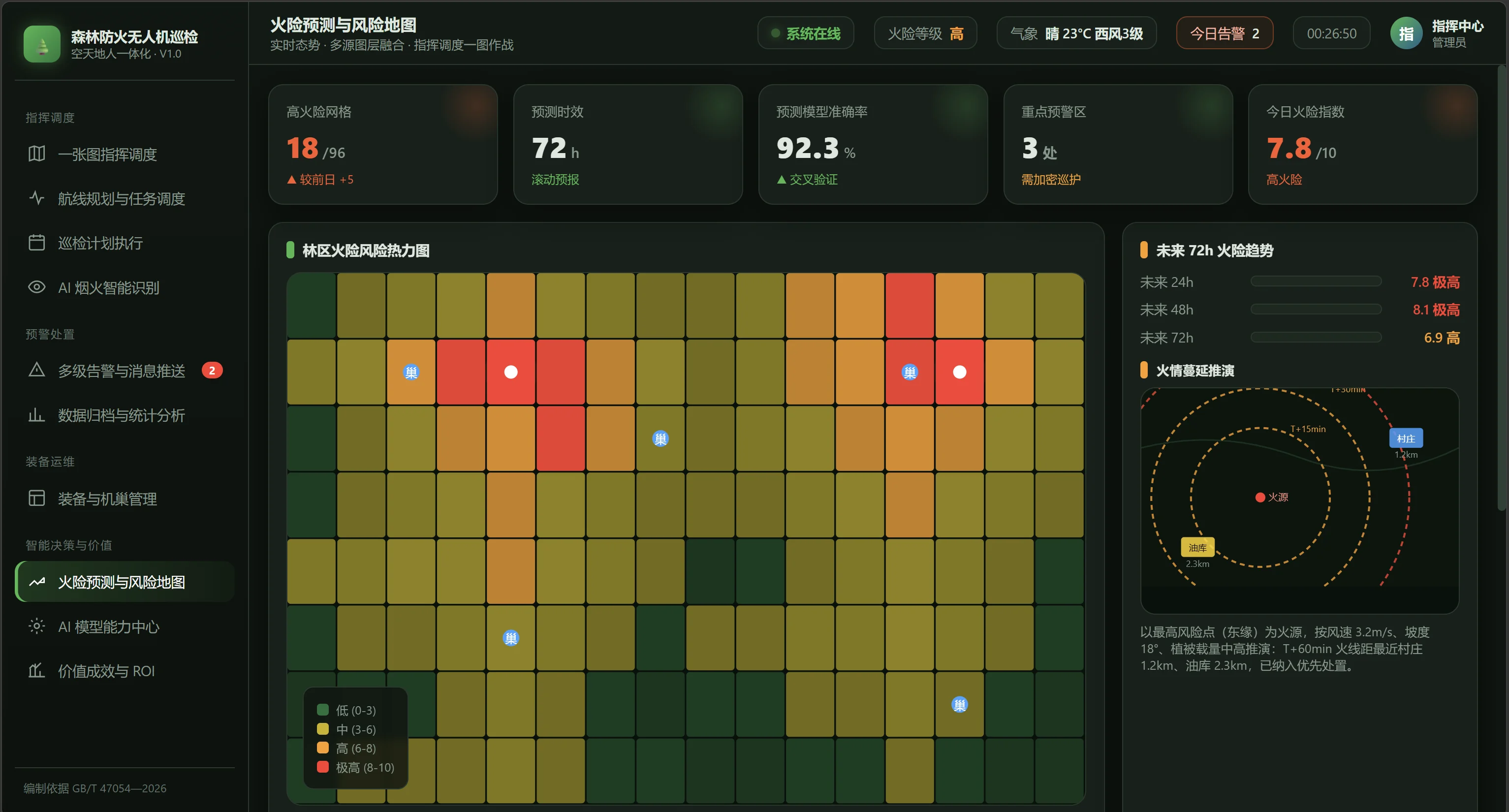
Task: Go to 巡检计划执行 page
Action: coord(125,243)
